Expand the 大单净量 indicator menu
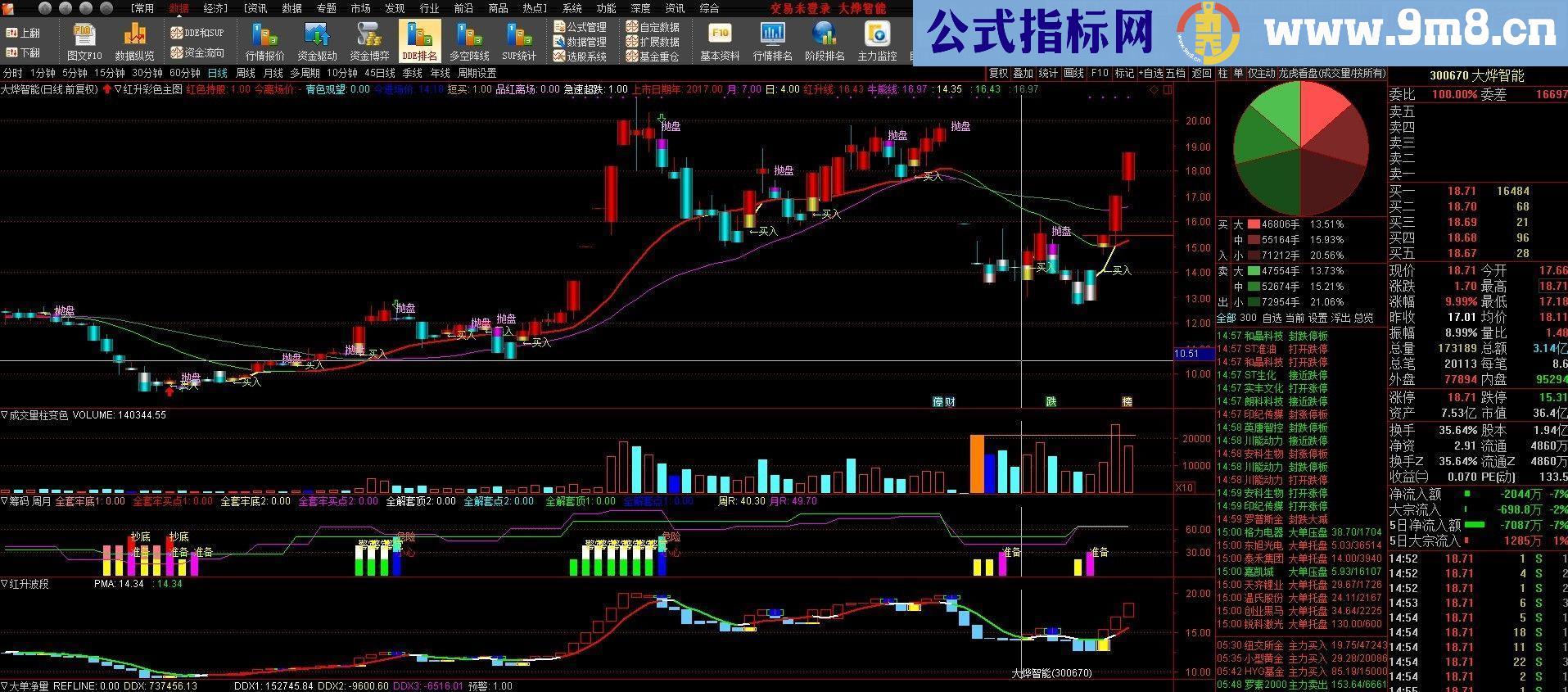1568x692 pixels. tap(4, 686)
